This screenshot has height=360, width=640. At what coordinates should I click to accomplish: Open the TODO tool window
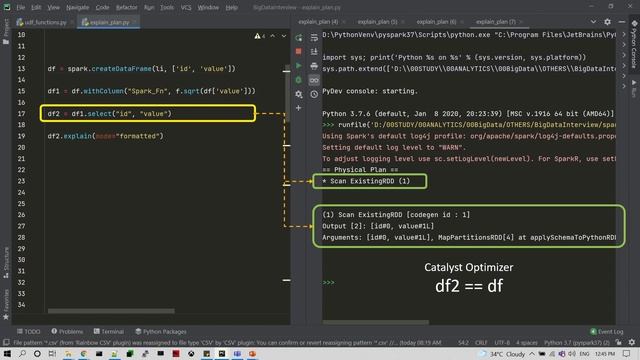tap(29, 331)
